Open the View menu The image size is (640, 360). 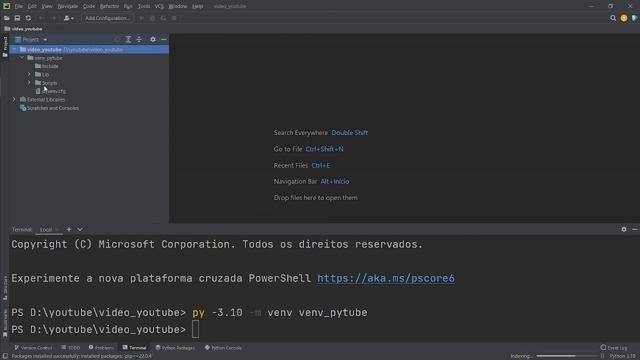[x=47, y=6]
